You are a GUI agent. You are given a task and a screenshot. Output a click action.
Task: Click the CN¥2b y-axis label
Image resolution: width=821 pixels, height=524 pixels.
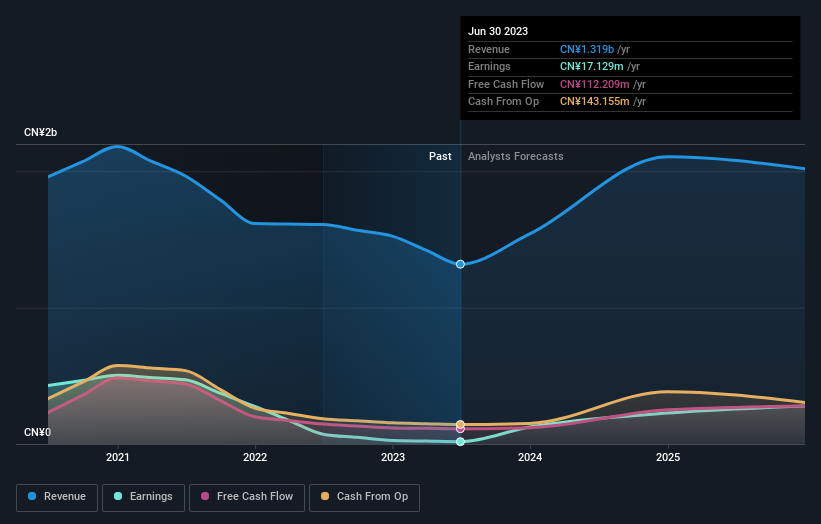(40, 132)
